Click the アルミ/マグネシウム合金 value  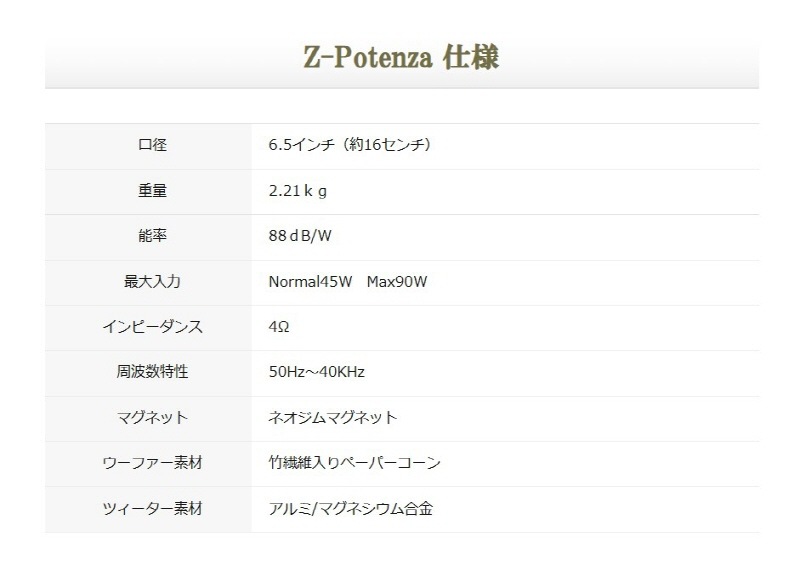[351, 509]
